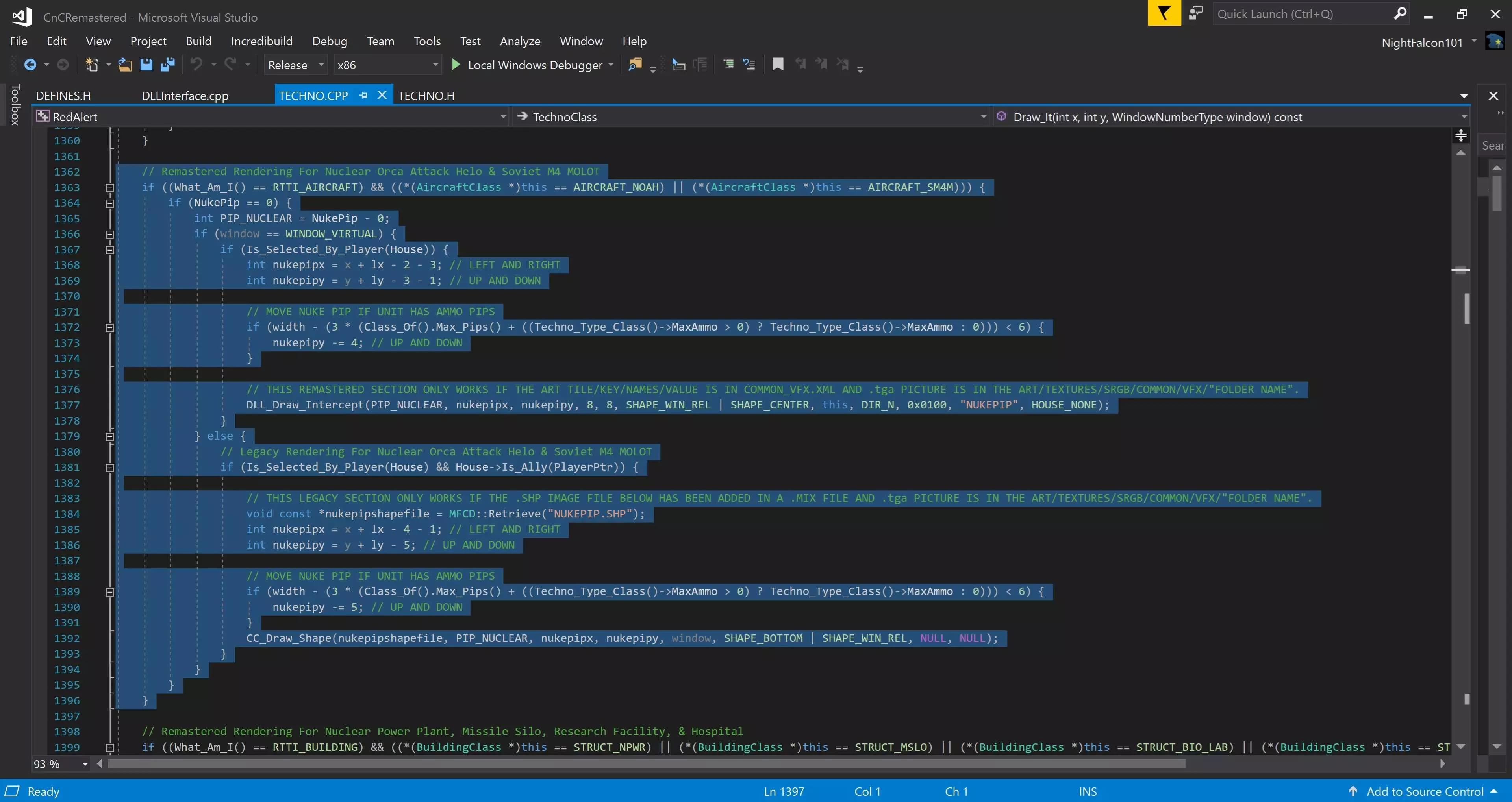Switch to the DLLInterface.cpp tab
This screenshot has height=802, width=1512.
[185, 96]
